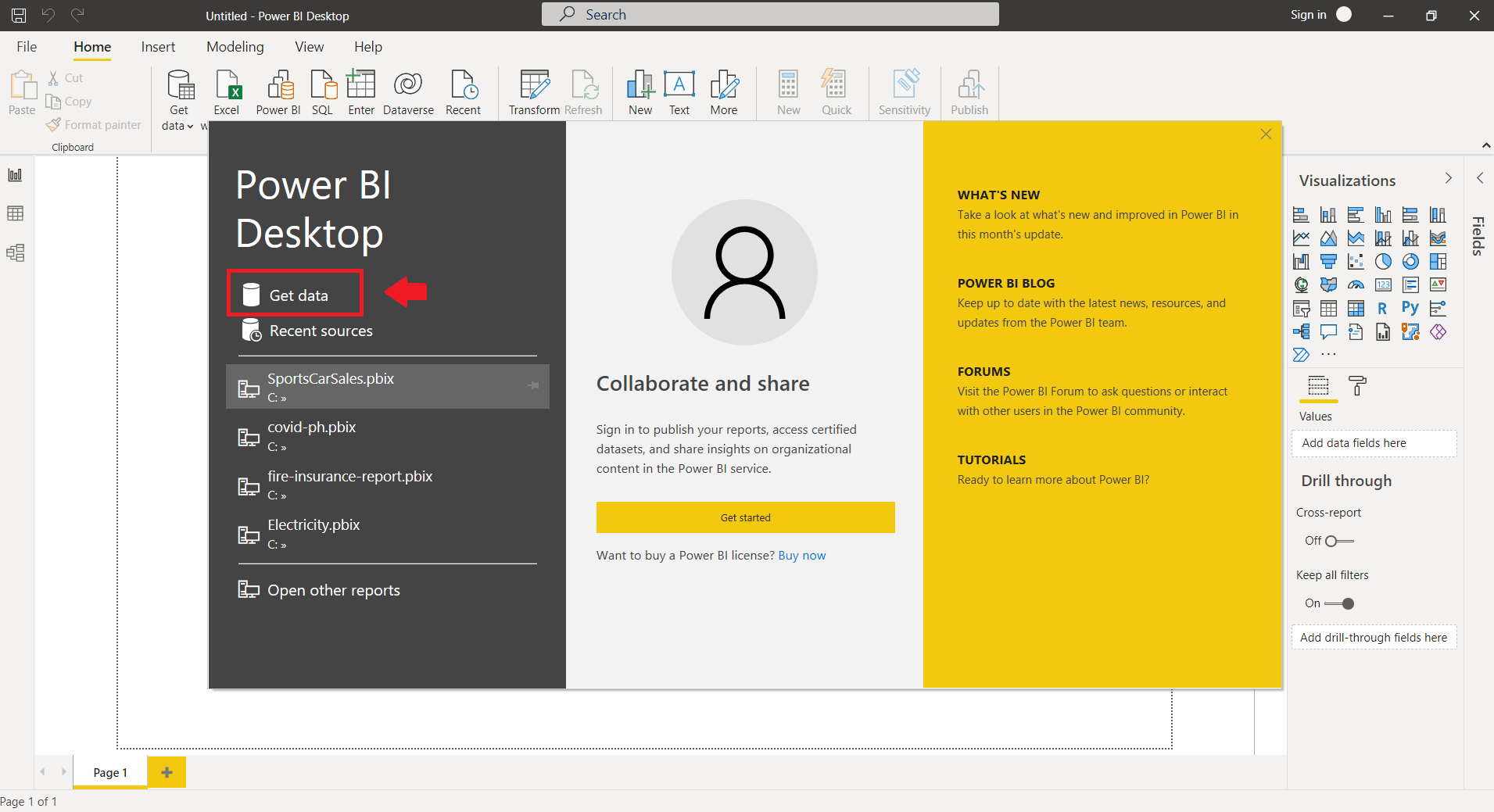Select the pie chart visual

(1383, 262)
